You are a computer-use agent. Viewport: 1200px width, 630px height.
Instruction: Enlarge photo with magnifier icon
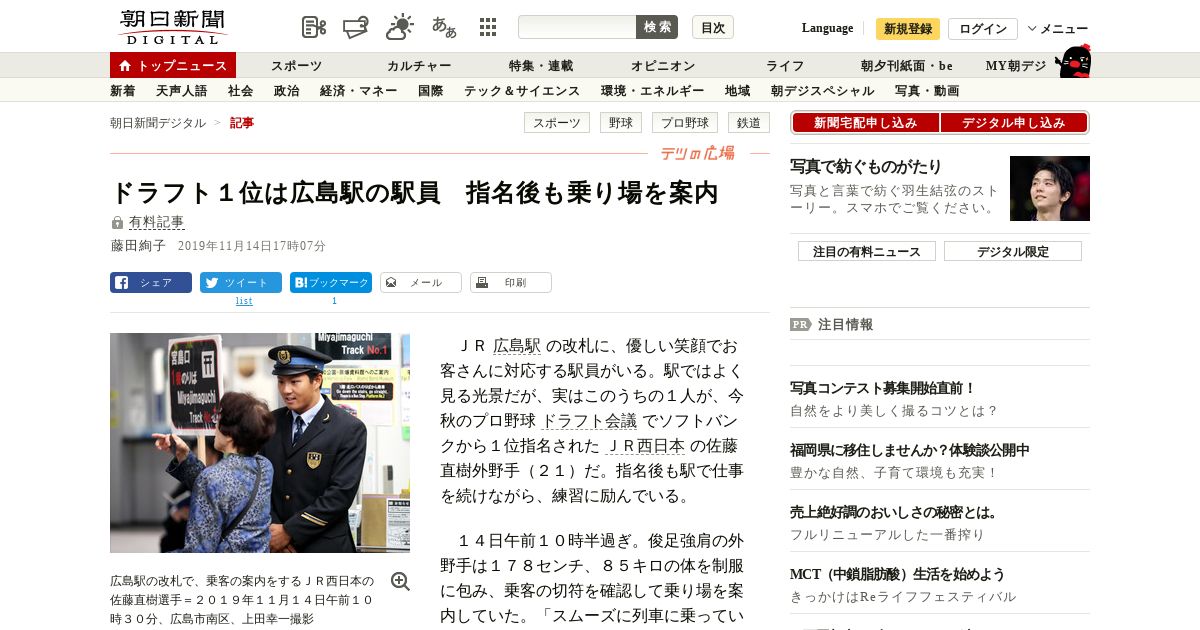coord(400,581)
